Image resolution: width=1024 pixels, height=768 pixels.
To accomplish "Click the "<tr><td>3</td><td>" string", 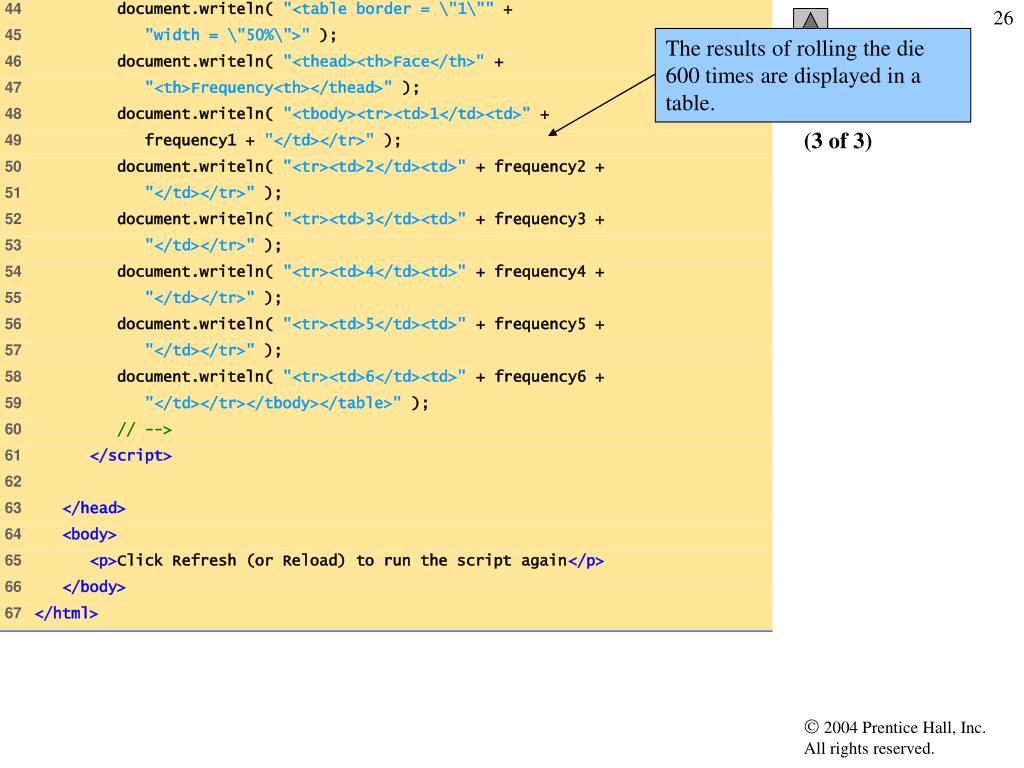I will (374, 219).
